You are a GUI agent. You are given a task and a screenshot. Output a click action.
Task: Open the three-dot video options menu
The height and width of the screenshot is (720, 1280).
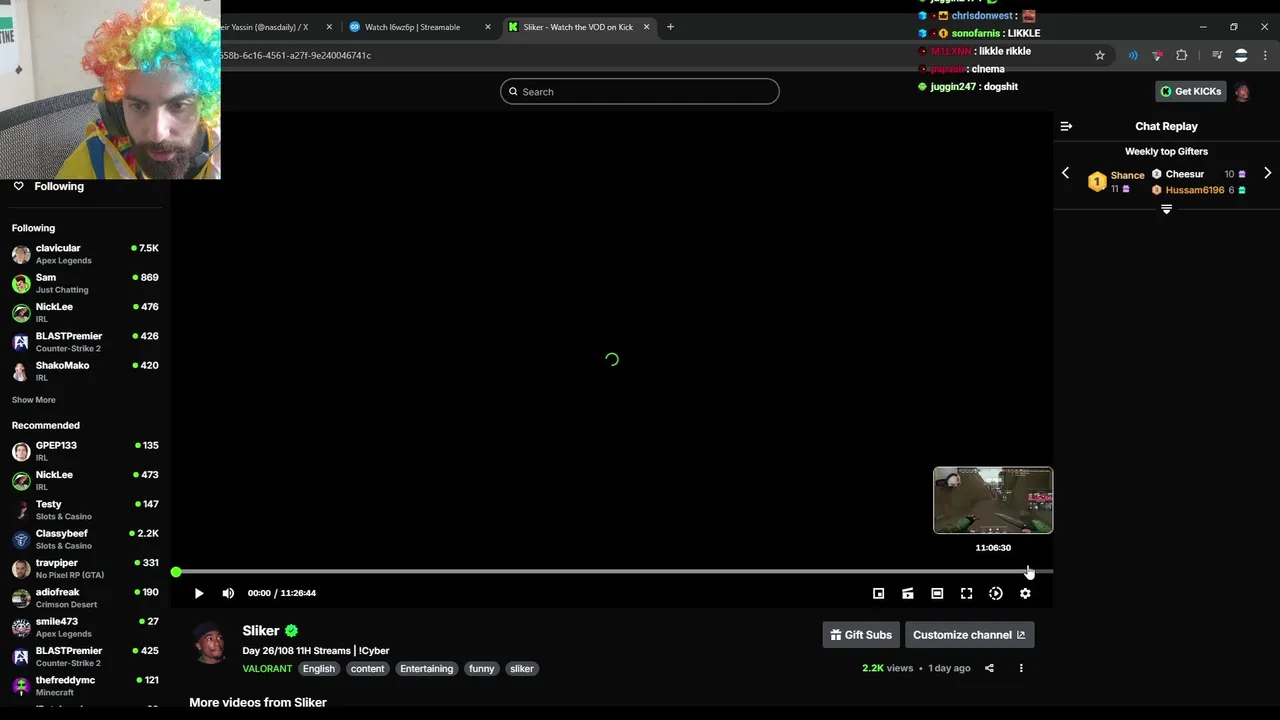(1021, 668)
